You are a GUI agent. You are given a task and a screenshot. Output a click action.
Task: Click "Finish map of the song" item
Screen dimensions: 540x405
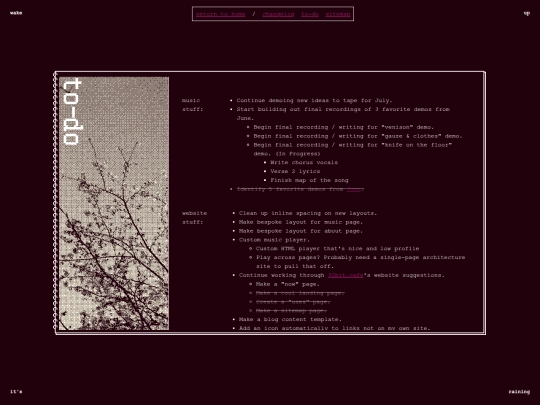click(309, 180)
